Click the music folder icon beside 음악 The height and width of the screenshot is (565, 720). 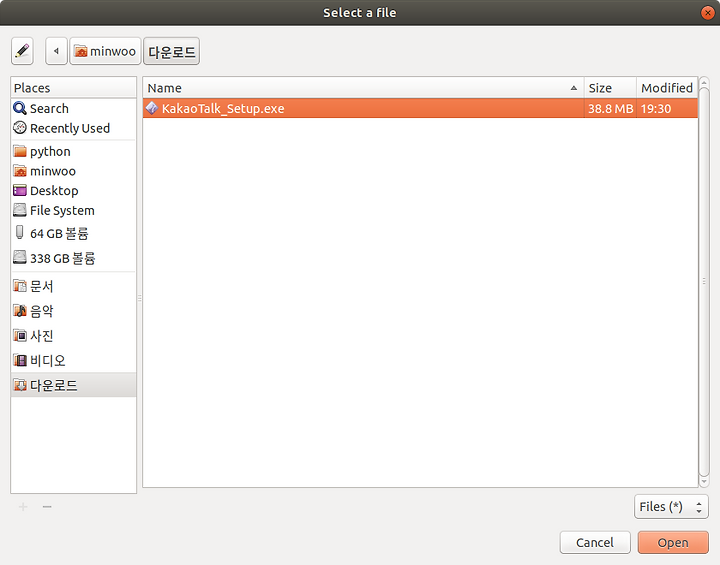(20, 311)
